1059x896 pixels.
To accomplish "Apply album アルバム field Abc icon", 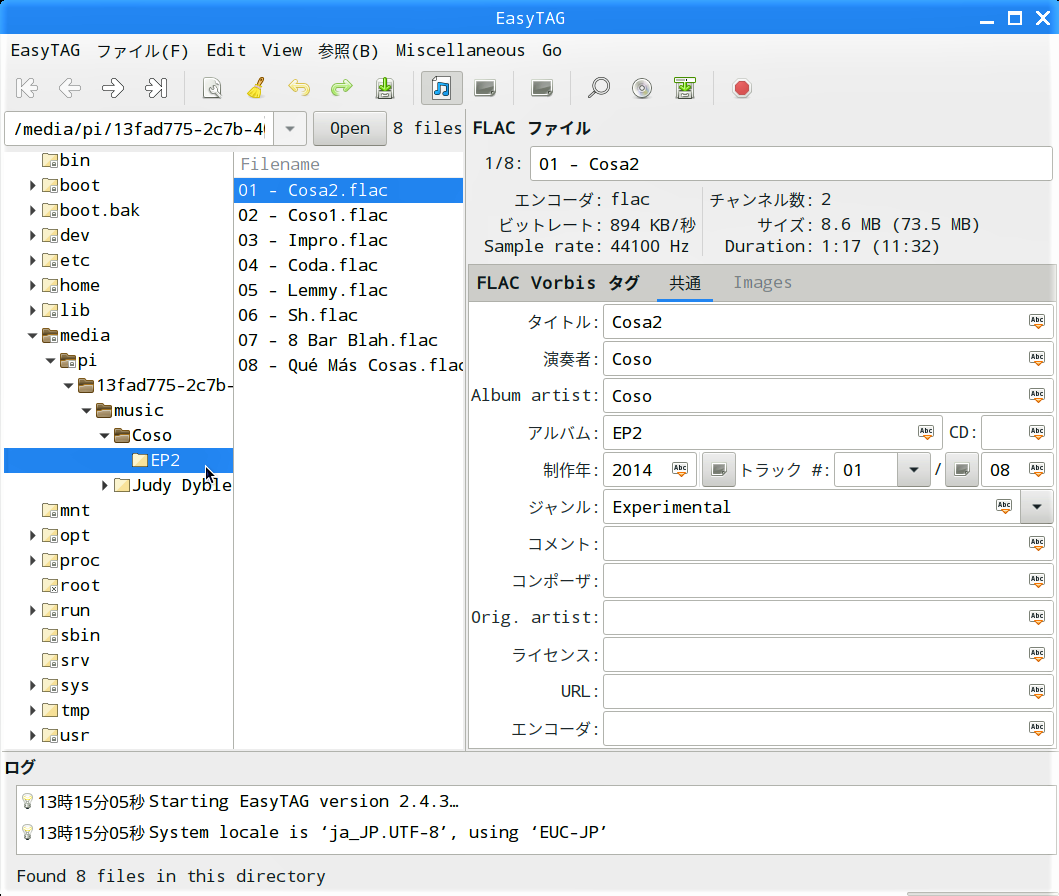I will (926, 433).
